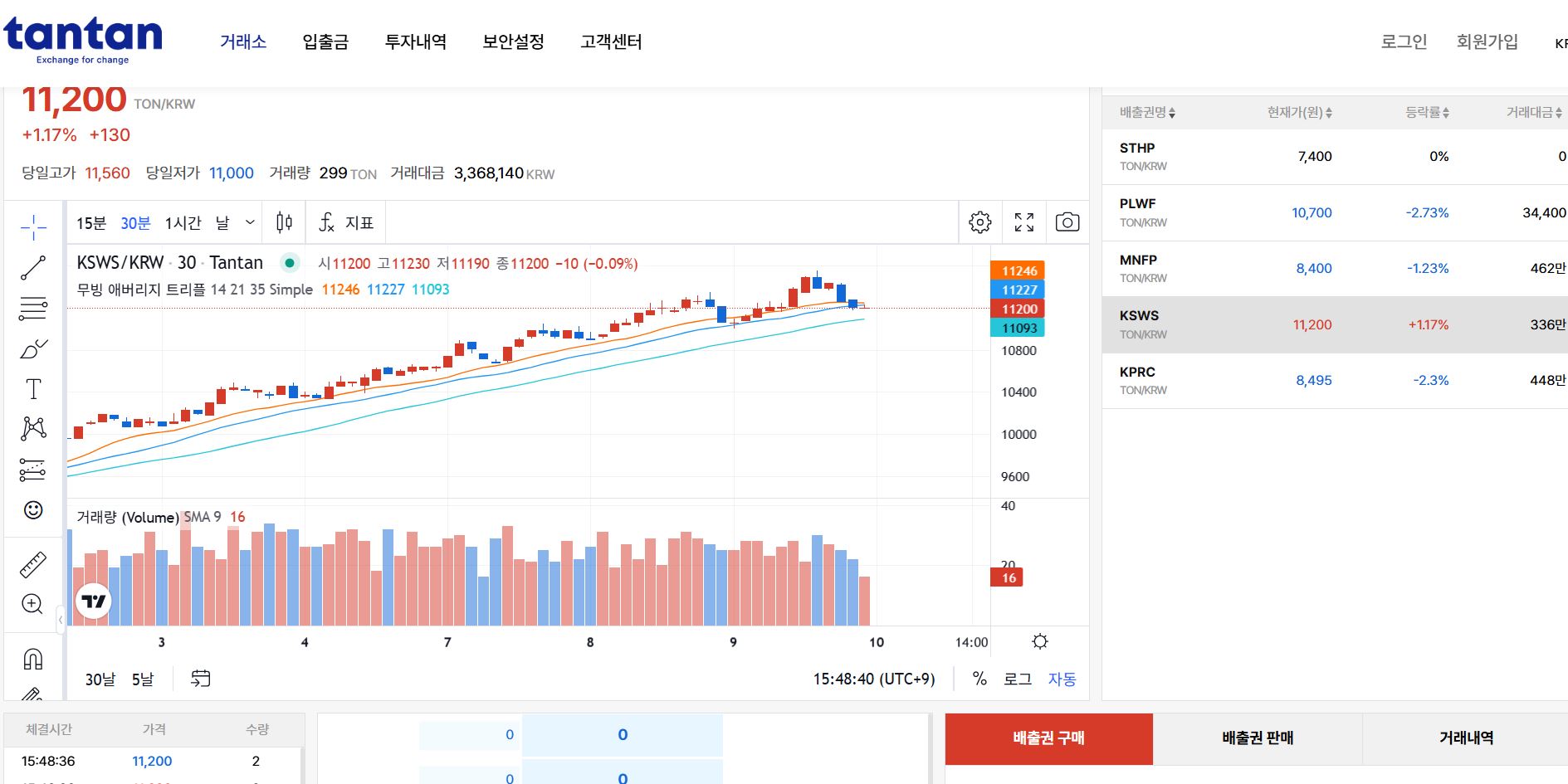
Task: Open the emoji icons tool
Action: click(x=33, y=510)
